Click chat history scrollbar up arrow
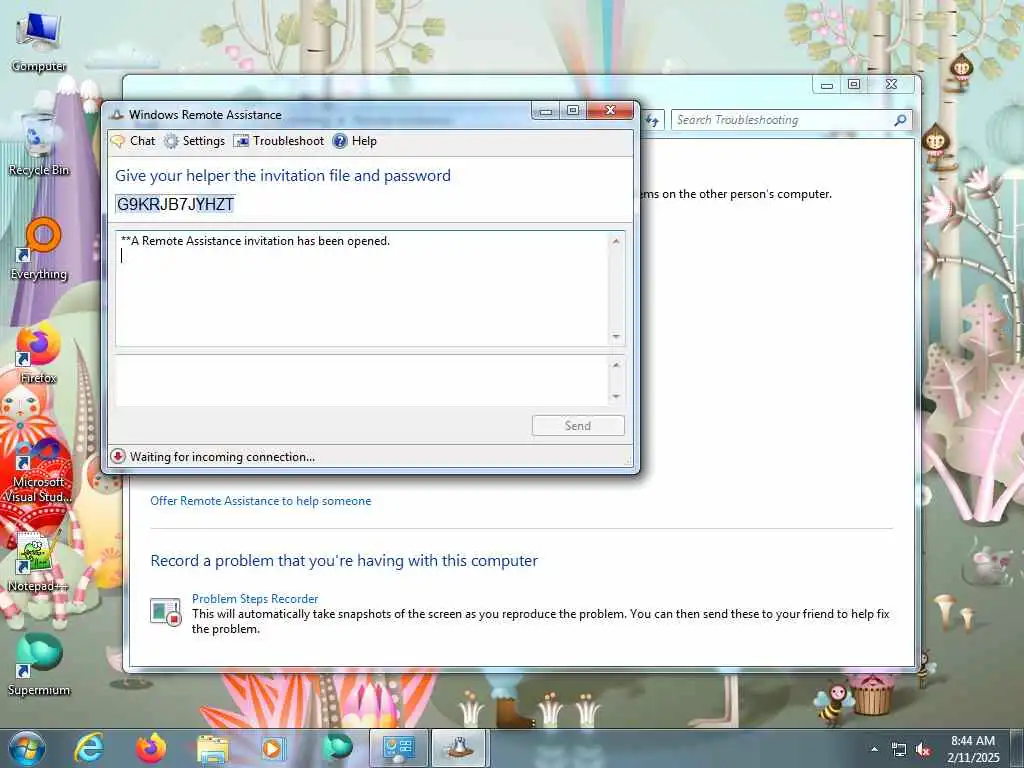Viewport: 1024px width, 768px height. pyautogui.click(x=616, y=242)
